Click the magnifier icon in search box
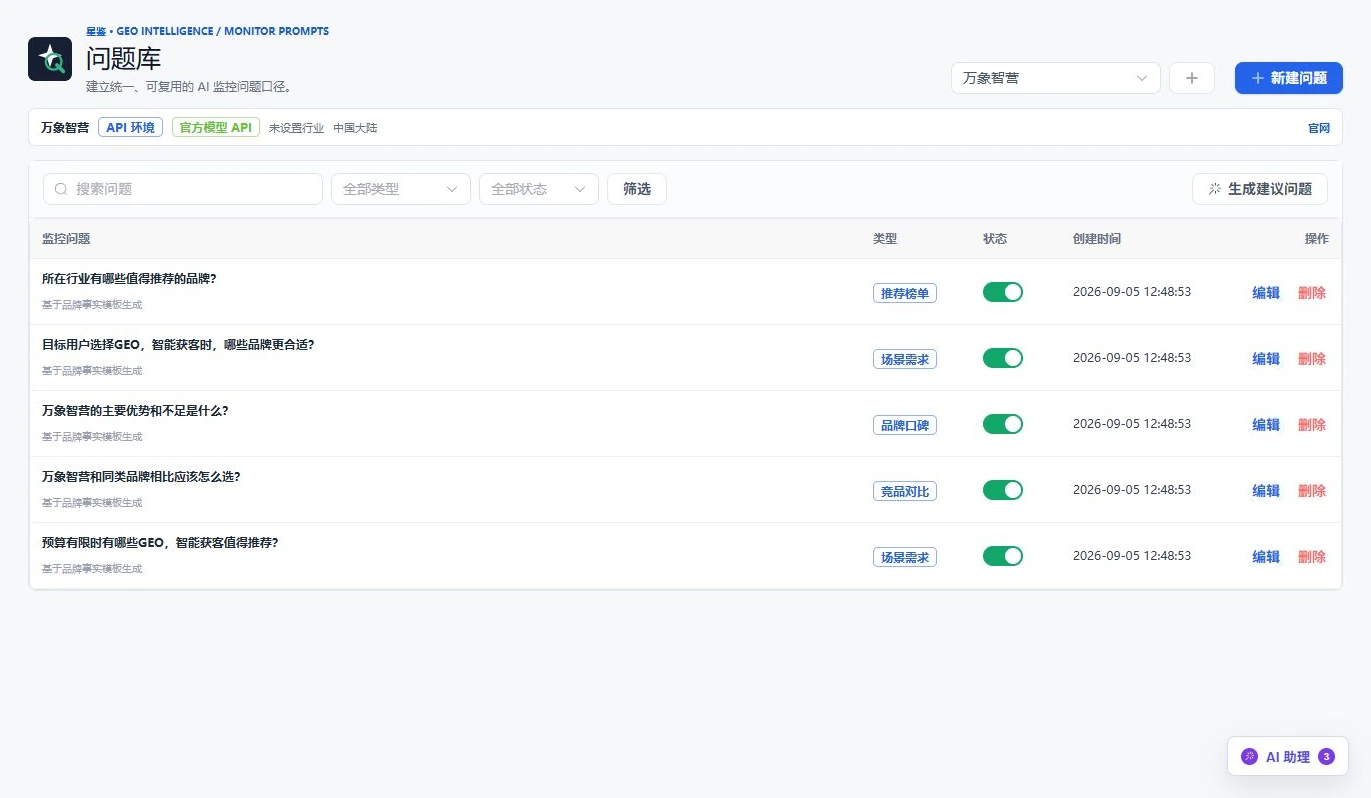1371x798 pixels. pos(61,189)
